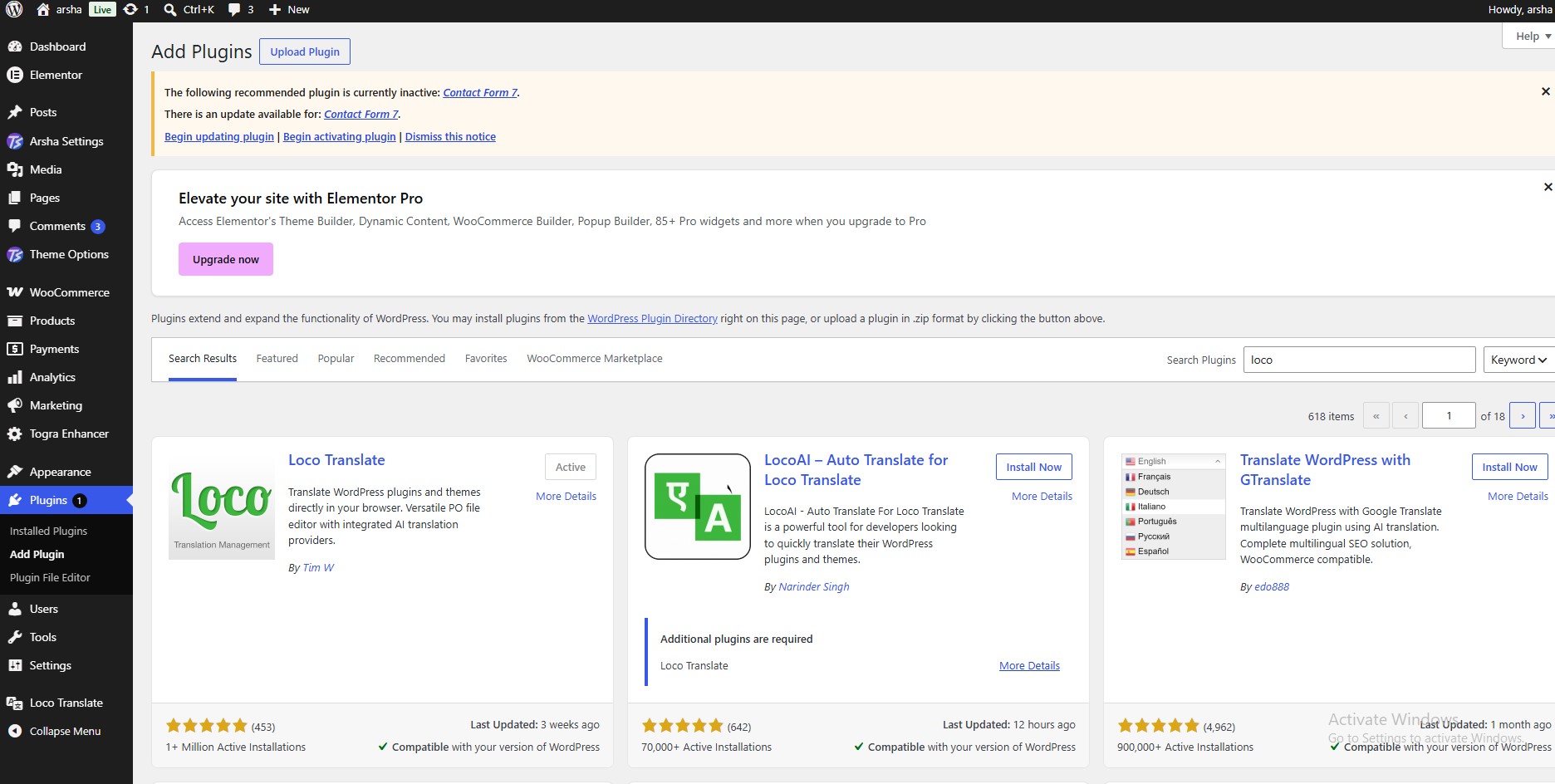This screenshot has height=784, width=1555.
Task: Open the Installed Plugins submenu item
Action: tap(48, 532)
